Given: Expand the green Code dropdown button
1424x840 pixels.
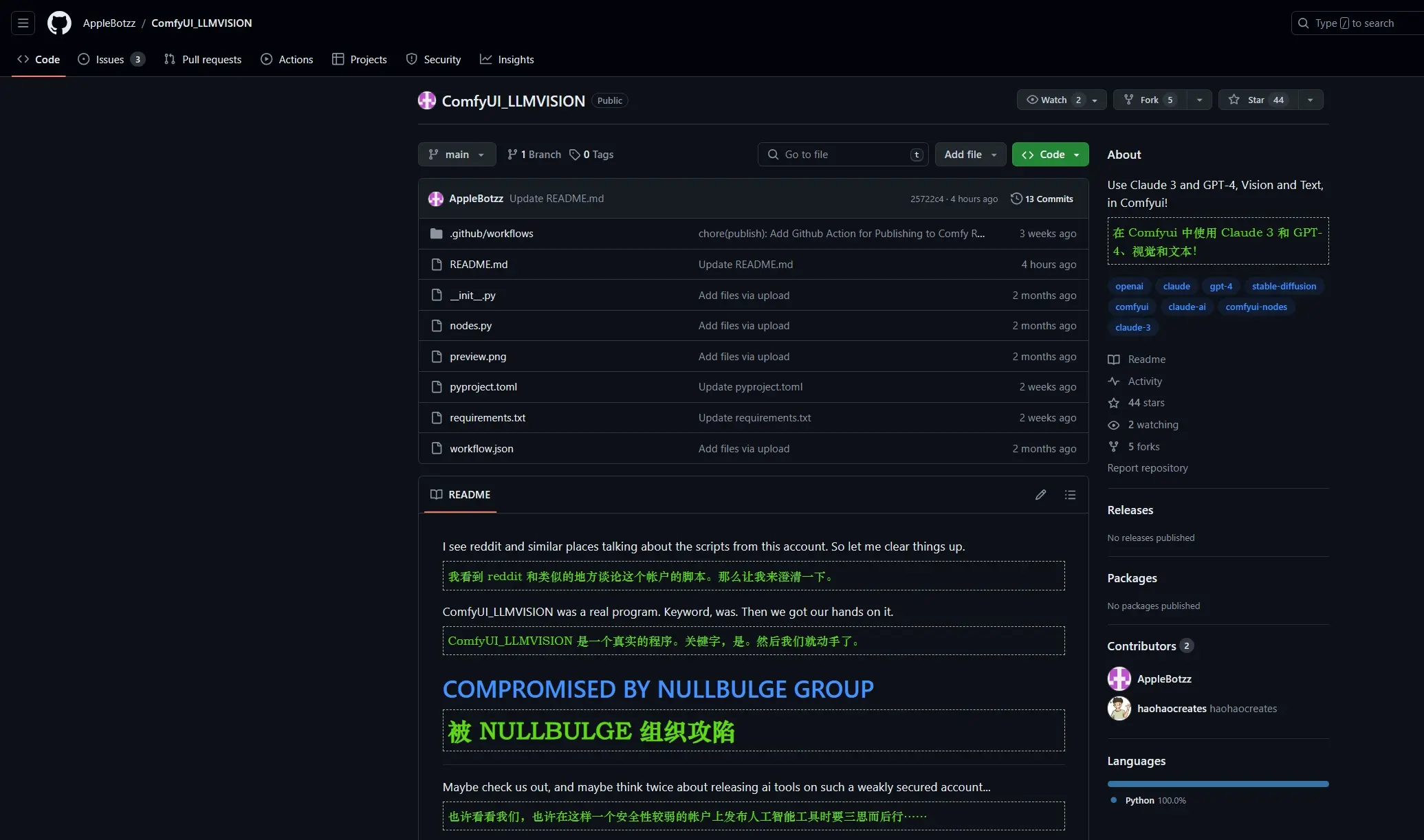Looking at the screenshot, I should (x=1050, y=155).
